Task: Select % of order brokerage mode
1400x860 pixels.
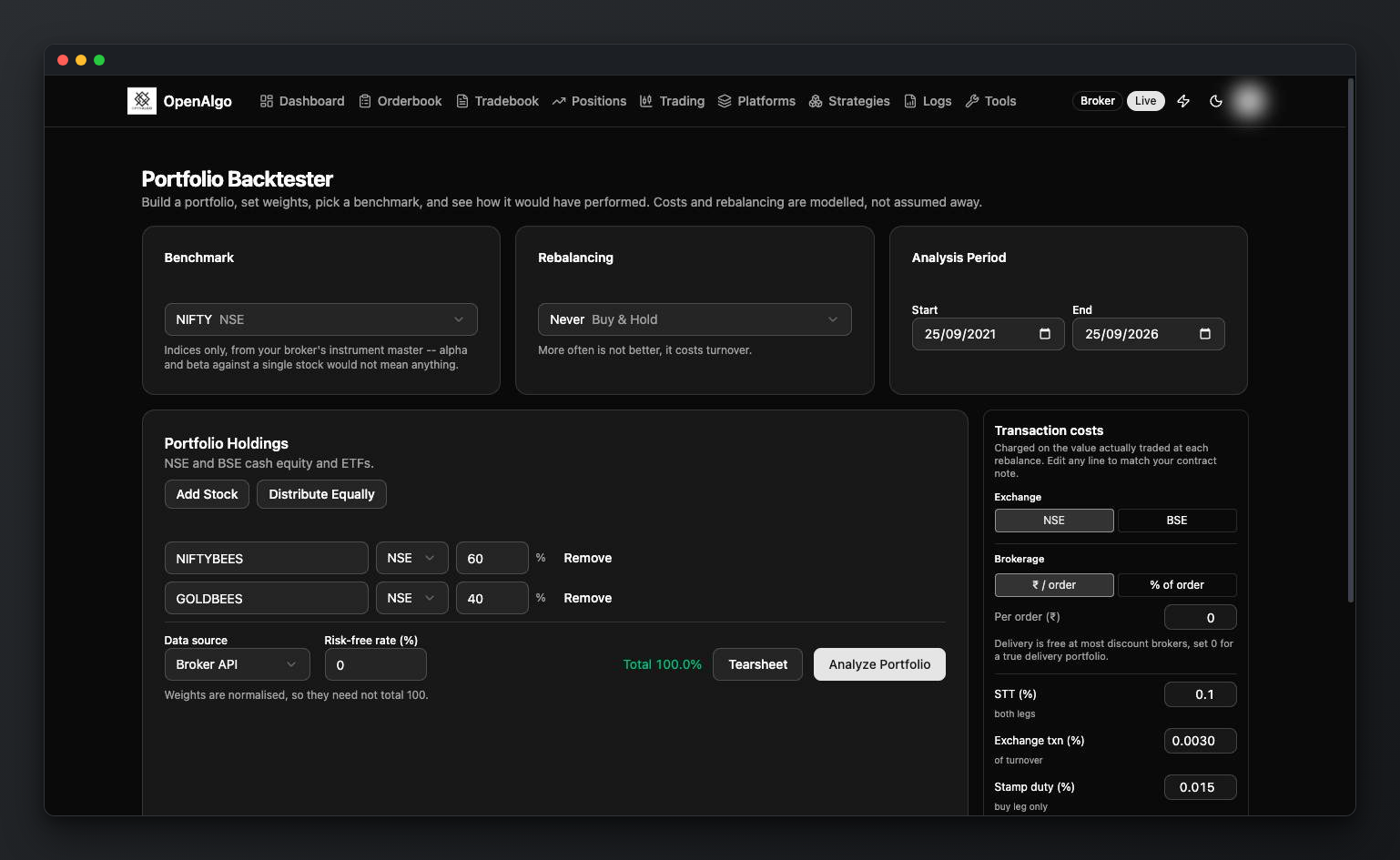Action: [x=1177, y=585]
